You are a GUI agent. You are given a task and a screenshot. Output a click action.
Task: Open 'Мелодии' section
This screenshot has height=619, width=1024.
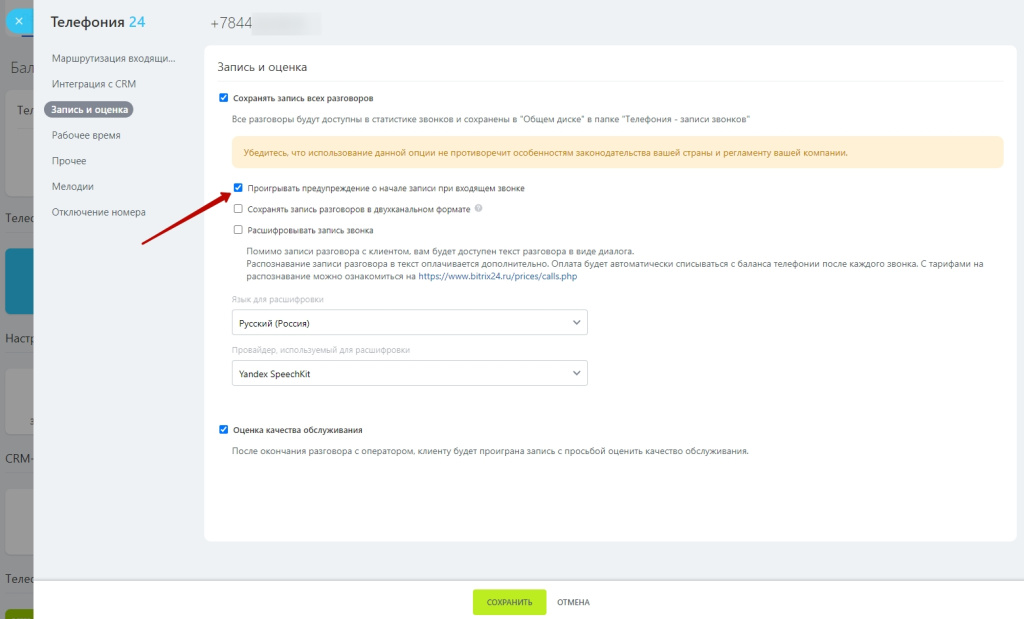point(73,186)
